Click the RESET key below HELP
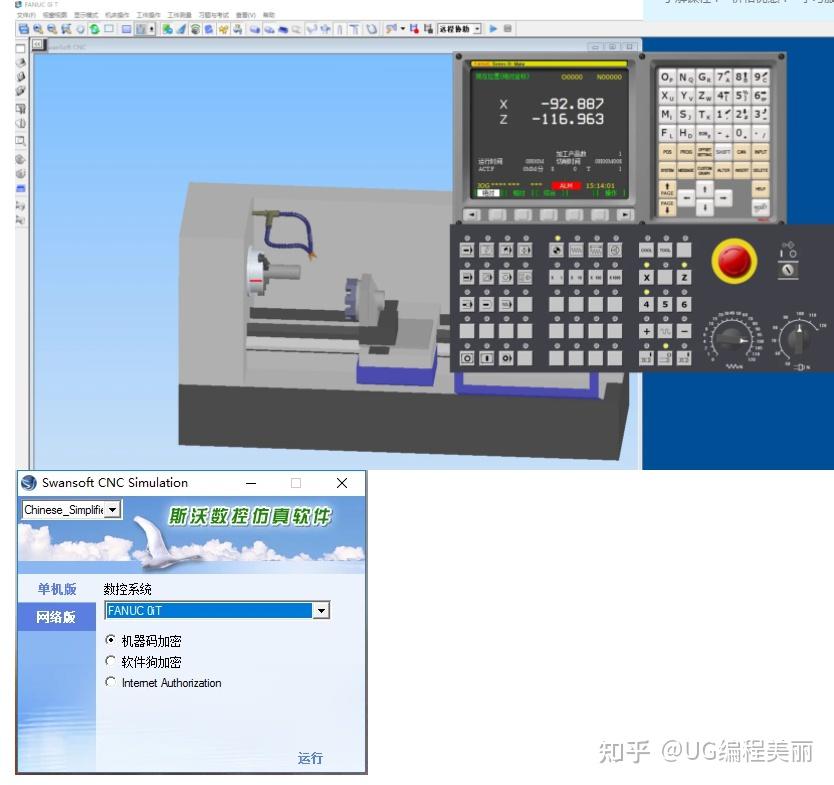Viewport: 834px width, 785px height. click(x=761, y=207)
